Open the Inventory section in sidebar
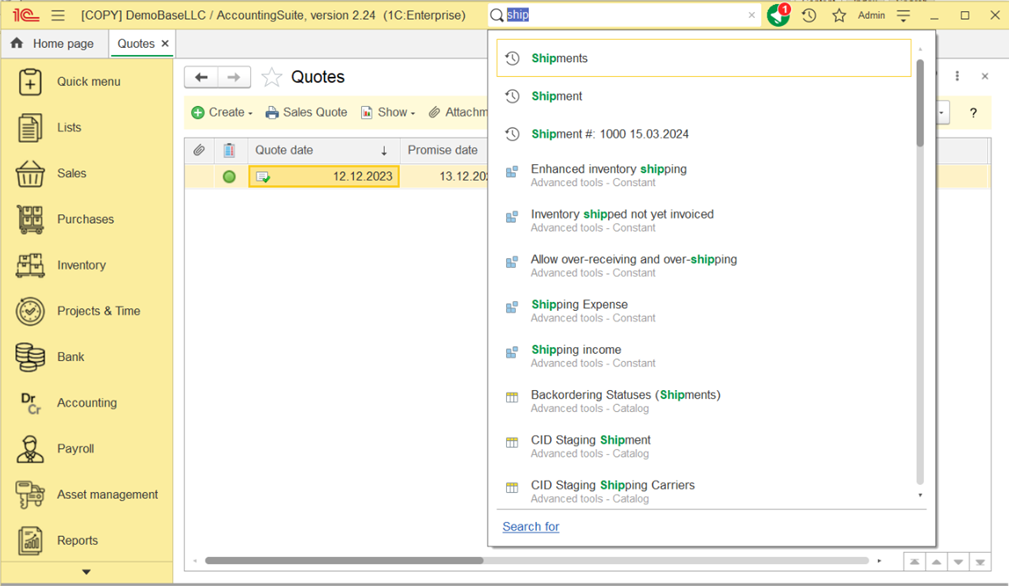This screenshot has width=1009, height=586. tap(81, 266)
